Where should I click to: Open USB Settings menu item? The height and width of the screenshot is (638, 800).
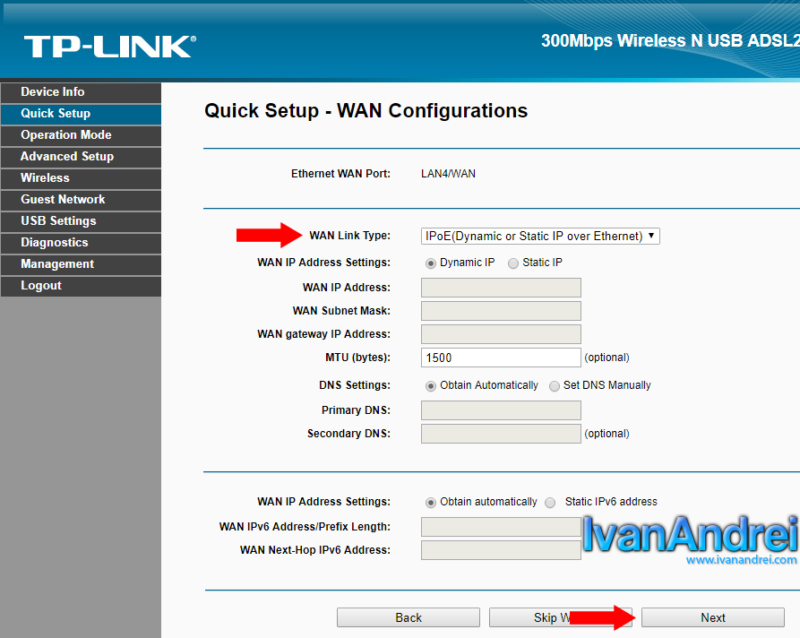pyautogui.click(x=58, y=221)
